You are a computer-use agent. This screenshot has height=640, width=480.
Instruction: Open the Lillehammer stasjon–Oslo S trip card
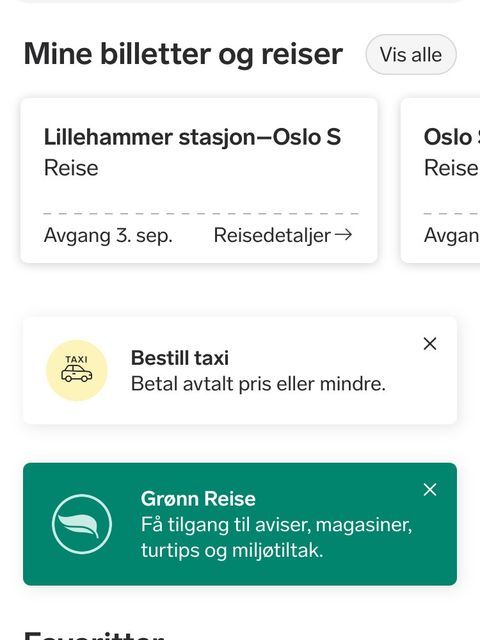199,180
